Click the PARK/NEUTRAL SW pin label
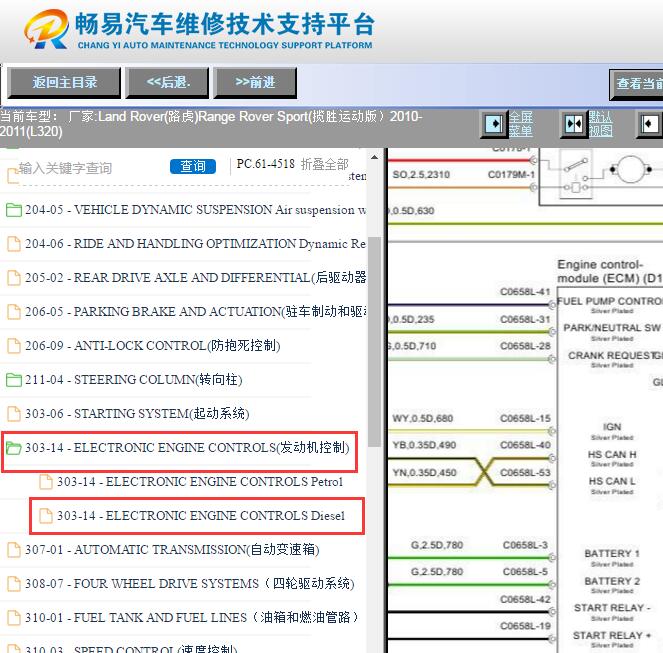This screenshot has height=653, width=663. pos(612,328)
